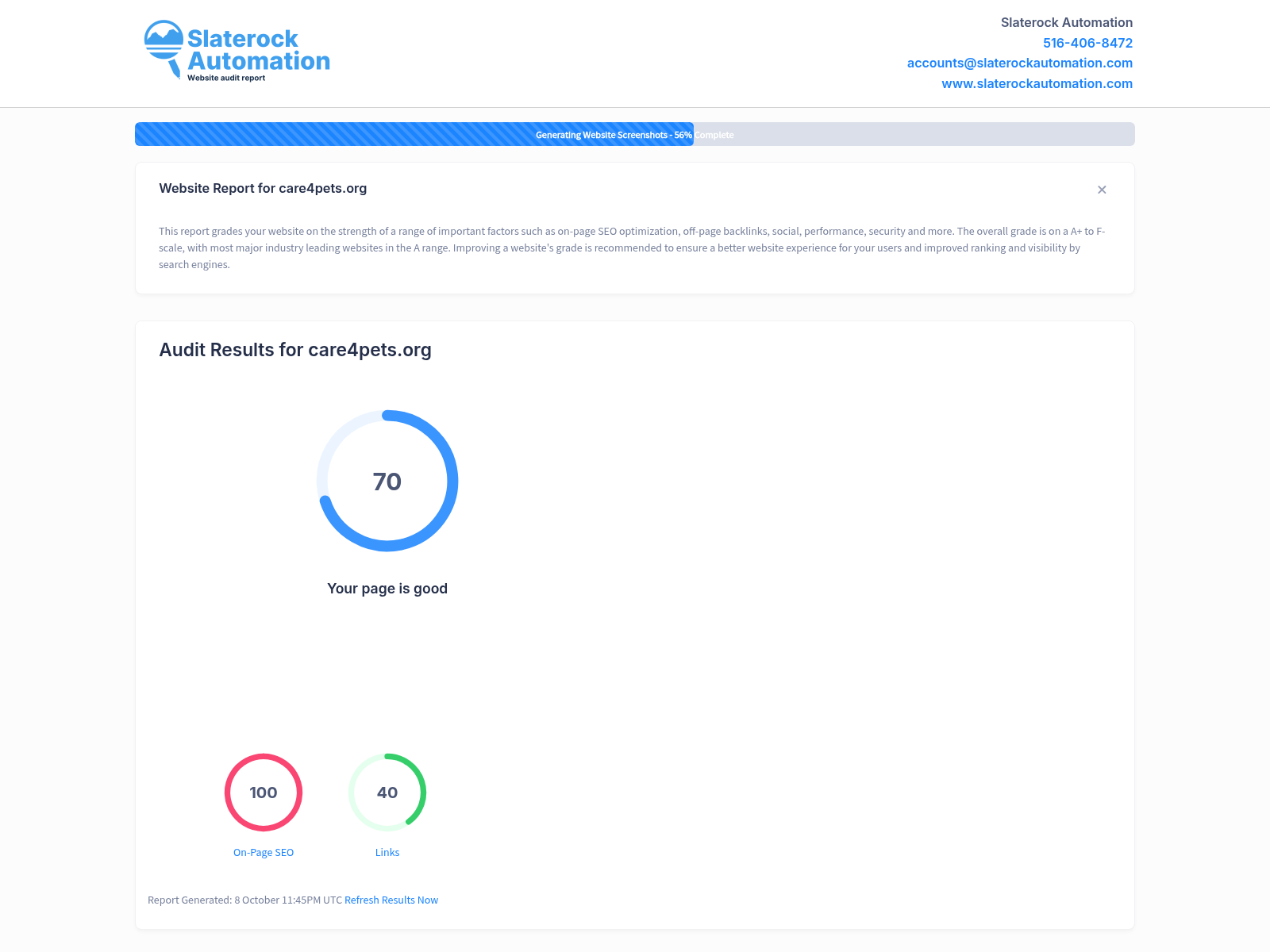Click the red On-Page SEO 100 gauge
This screenshot has width=1270, height=952.
(264, 793)
